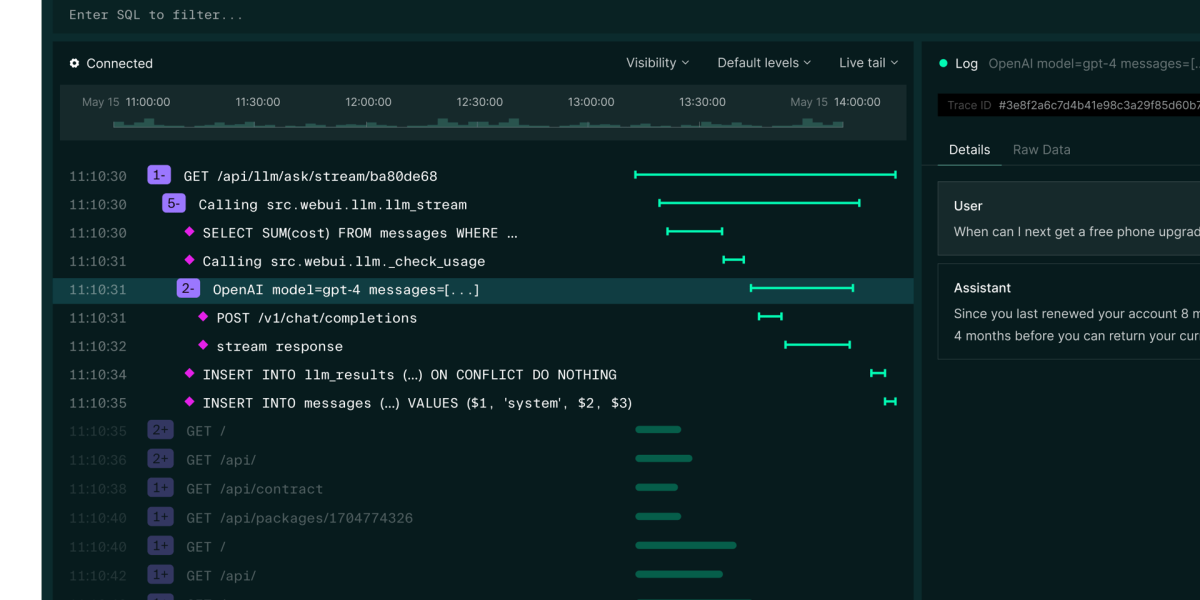
Task: Expand the collapsed GET /api/contract entry
Action: [160, 488]
